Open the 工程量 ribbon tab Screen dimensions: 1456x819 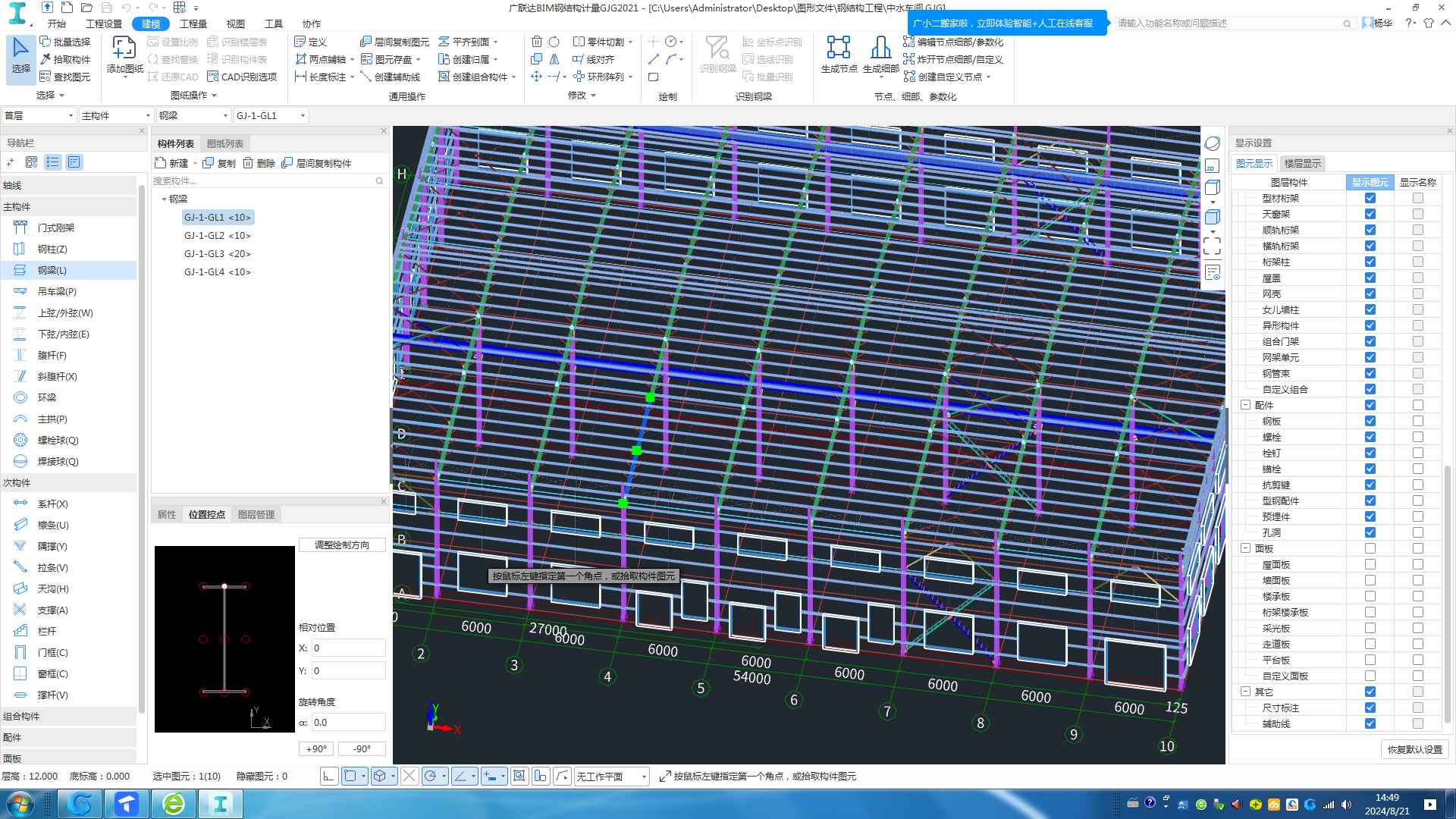coord(193,24)
